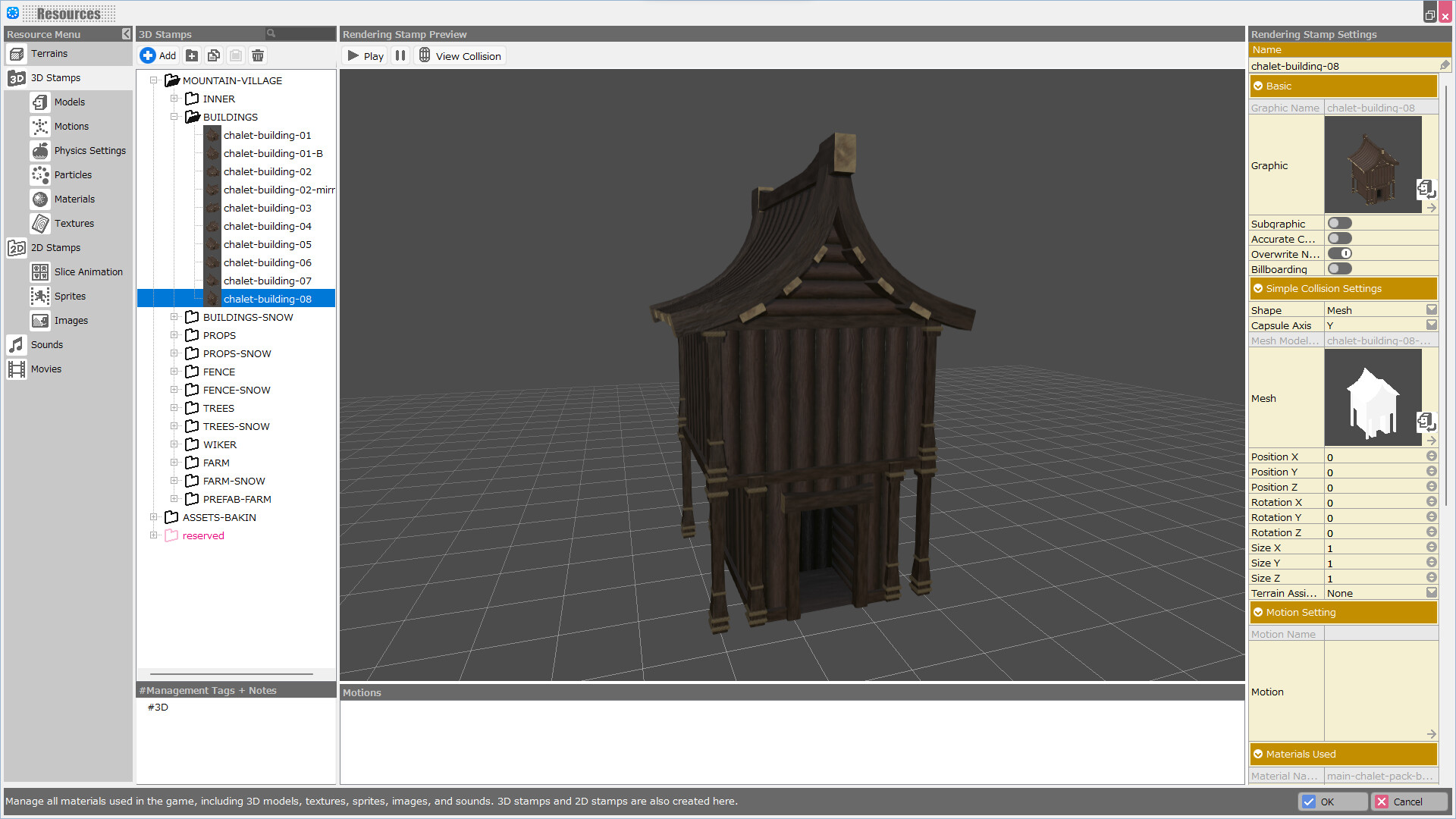Click the new folder icon in 3D Stamps toolbar

pyautogui.click(x=191, y=55)
